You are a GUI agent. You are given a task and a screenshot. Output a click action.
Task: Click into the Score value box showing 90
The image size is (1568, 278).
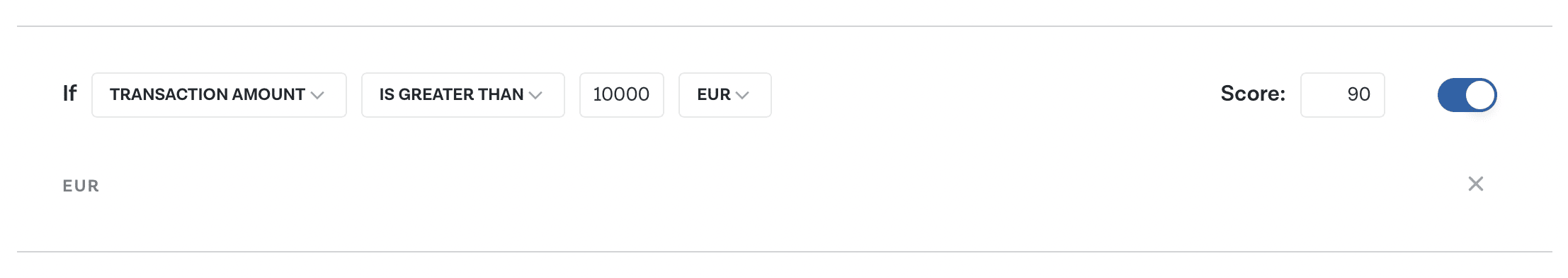[x=1343, y=95]
